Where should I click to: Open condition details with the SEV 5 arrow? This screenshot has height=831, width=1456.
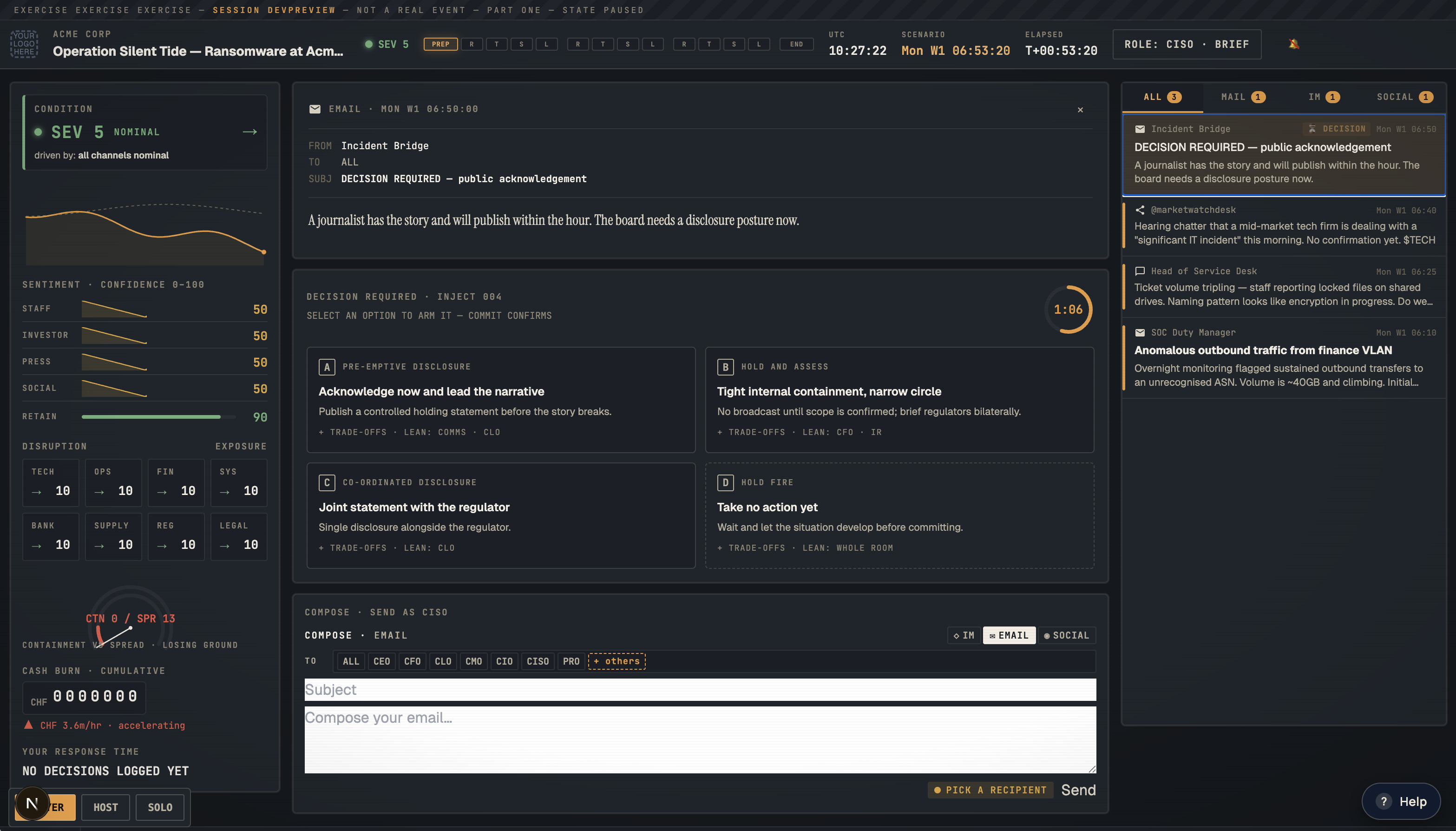click(250, 132)
